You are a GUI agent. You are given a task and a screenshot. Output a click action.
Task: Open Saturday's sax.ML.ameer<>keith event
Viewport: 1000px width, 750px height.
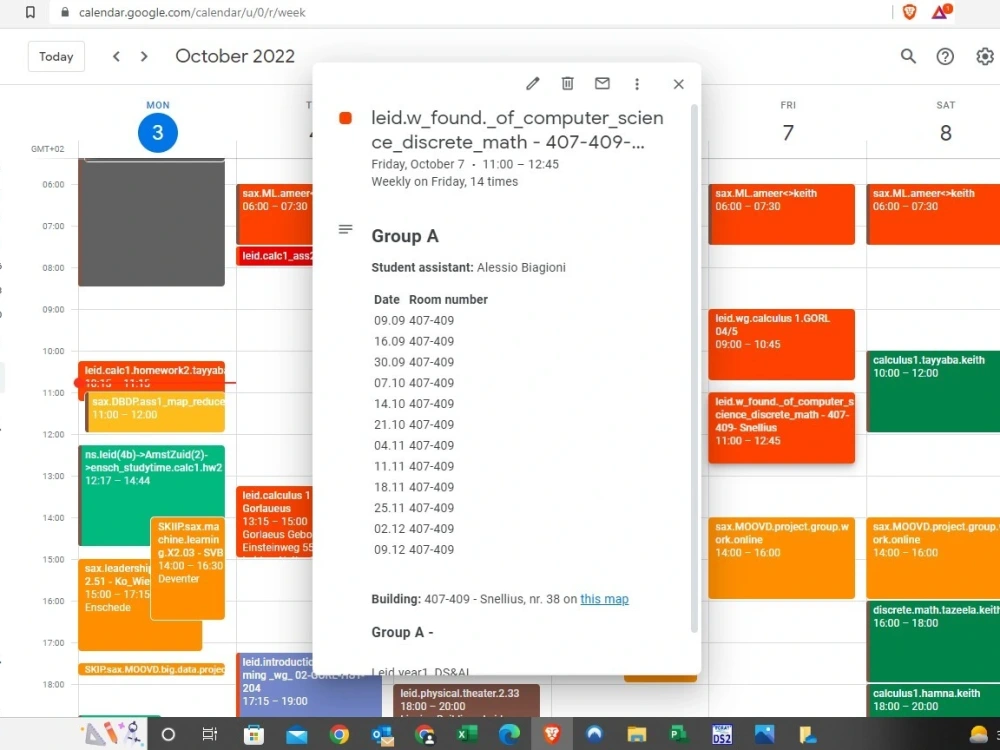point(933,214)
